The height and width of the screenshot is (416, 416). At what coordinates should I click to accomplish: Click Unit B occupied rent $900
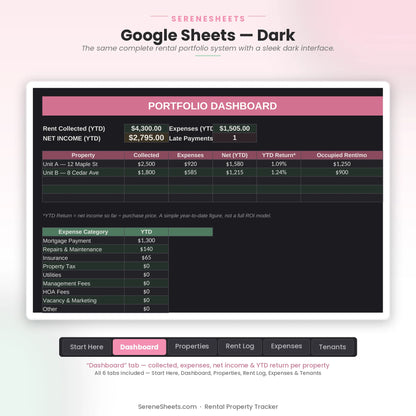pos(342,173)
